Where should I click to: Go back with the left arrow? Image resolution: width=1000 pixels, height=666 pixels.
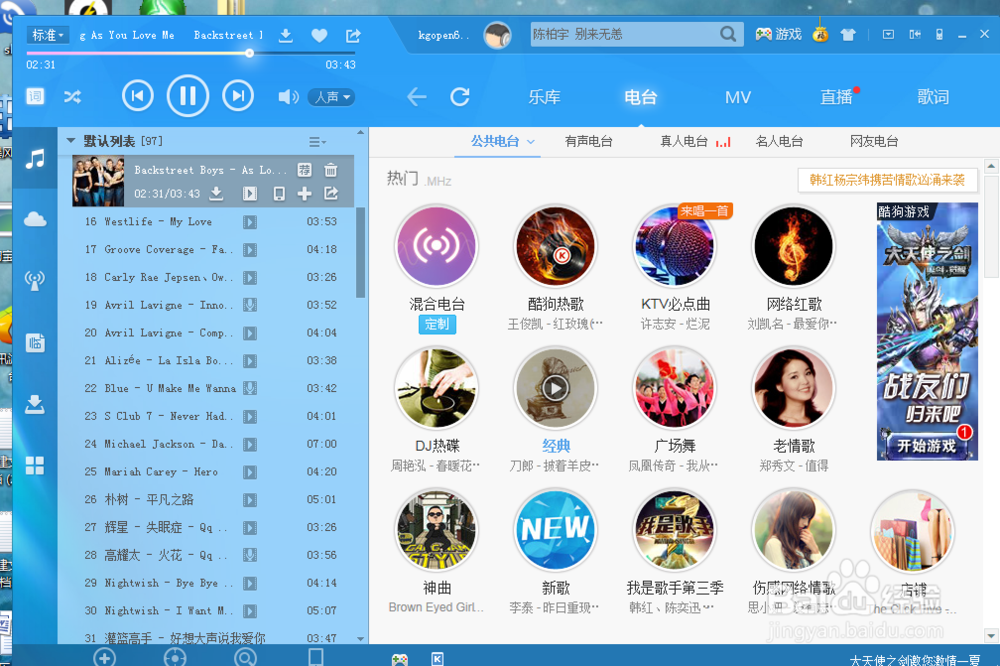[416, 97]
